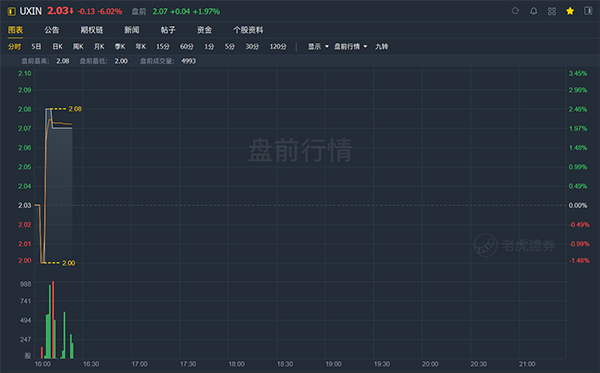
Task: Switch to the 期权链 tab
Action: tap(92, 30)
